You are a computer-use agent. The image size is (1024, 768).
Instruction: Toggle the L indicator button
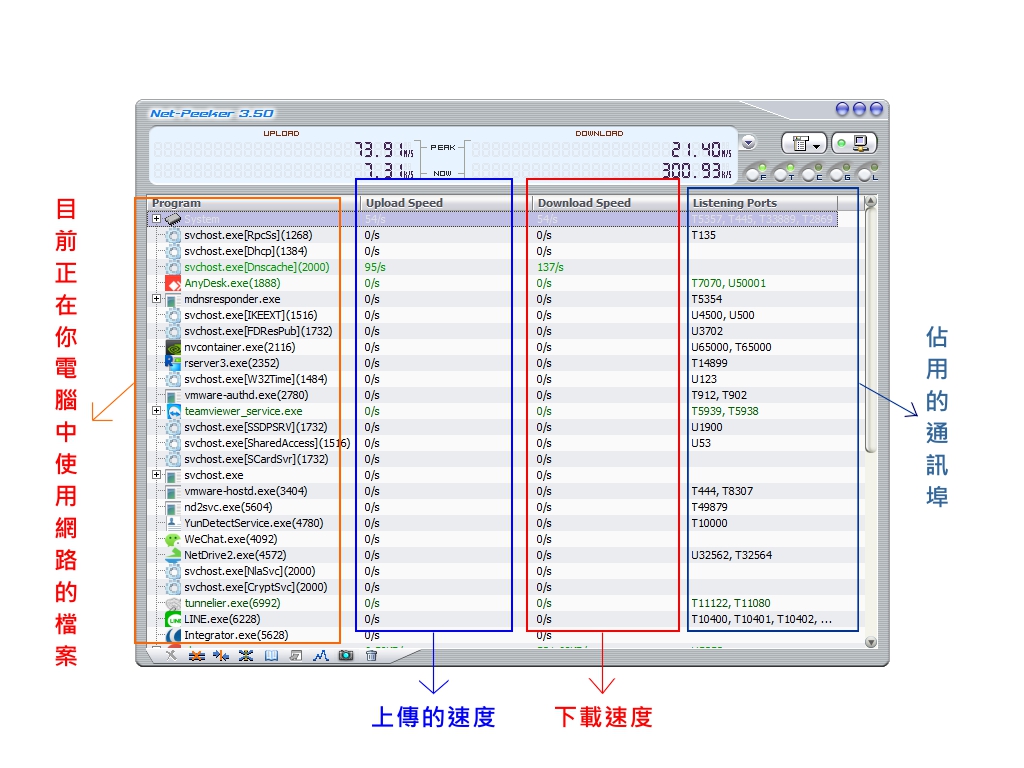pos(867,173)
